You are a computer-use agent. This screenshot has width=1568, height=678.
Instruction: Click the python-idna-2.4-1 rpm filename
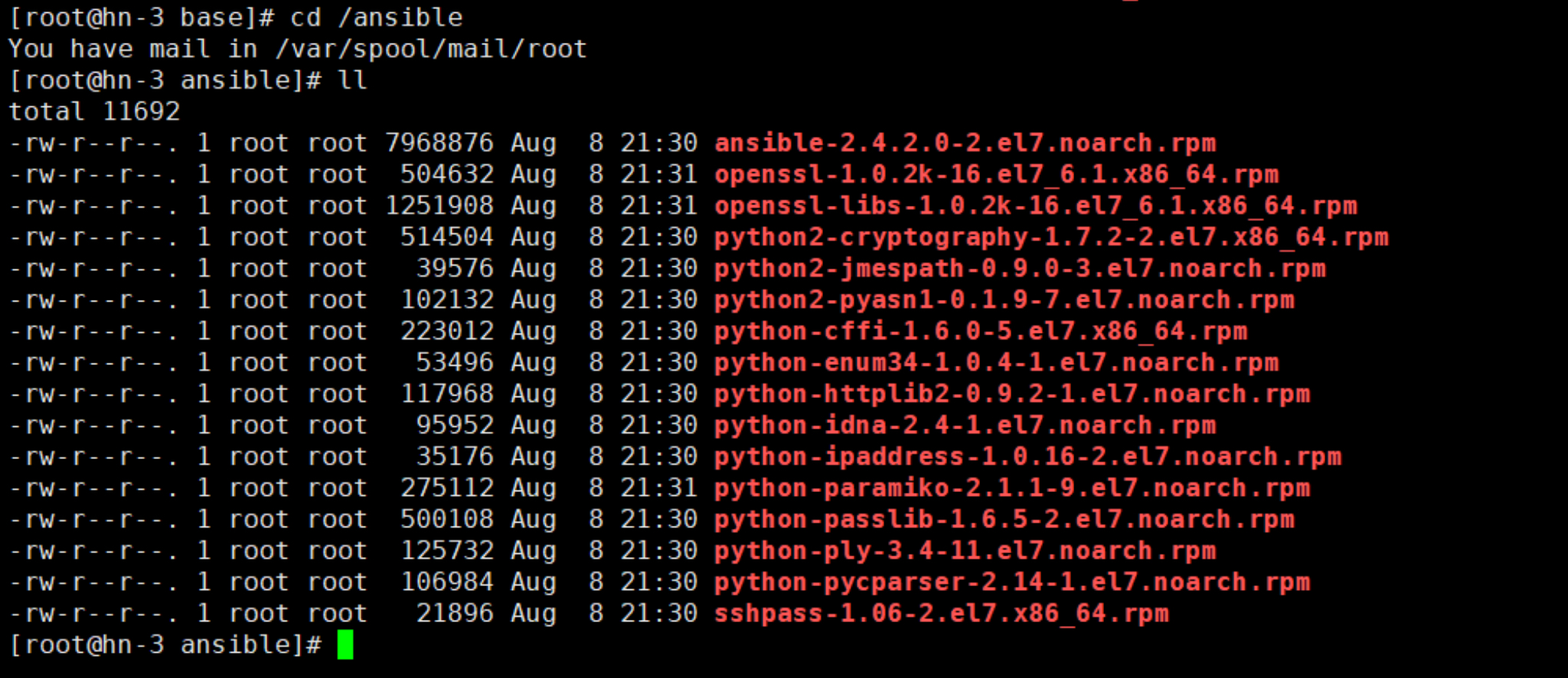(x=965, y=425)
